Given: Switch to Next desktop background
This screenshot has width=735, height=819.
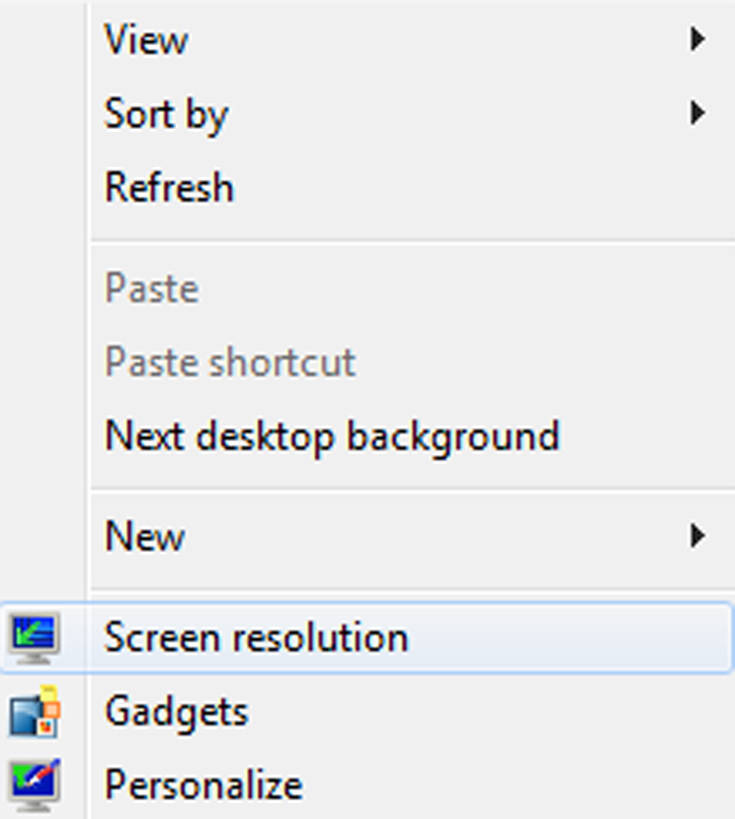Looking at the screenshot, I should tap(367, 435).
